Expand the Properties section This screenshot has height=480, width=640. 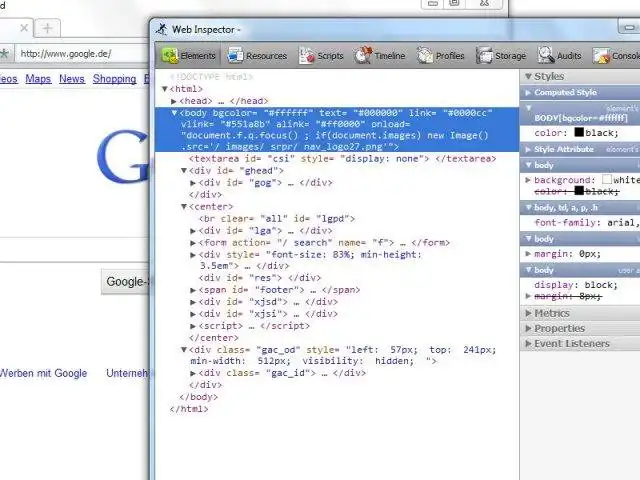(x=529, y=328)
